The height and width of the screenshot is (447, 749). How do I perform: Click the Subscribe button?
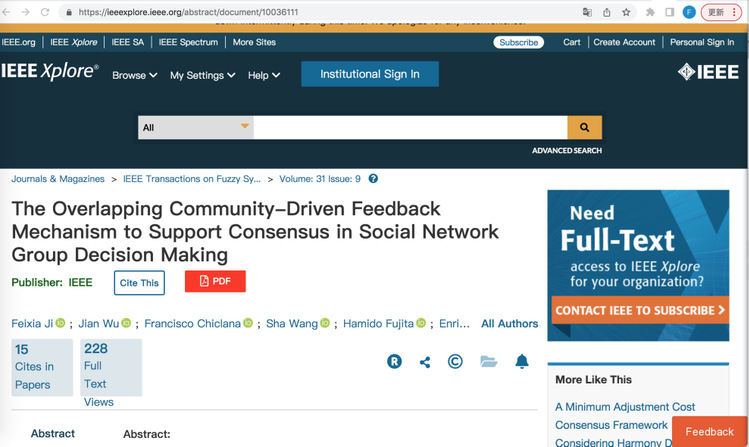[x=518, y=43]
